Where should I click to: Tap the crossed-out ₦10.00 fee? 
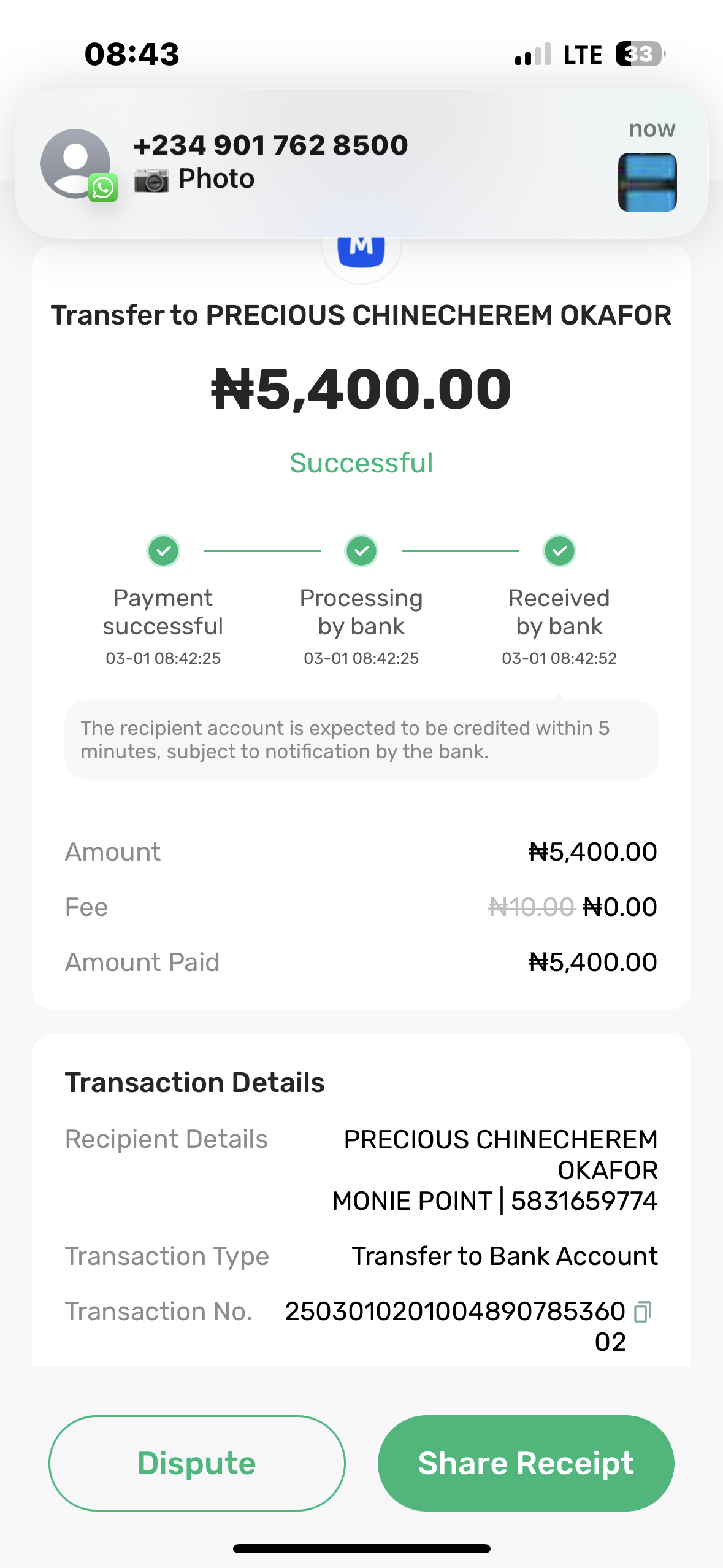[531, 907]
